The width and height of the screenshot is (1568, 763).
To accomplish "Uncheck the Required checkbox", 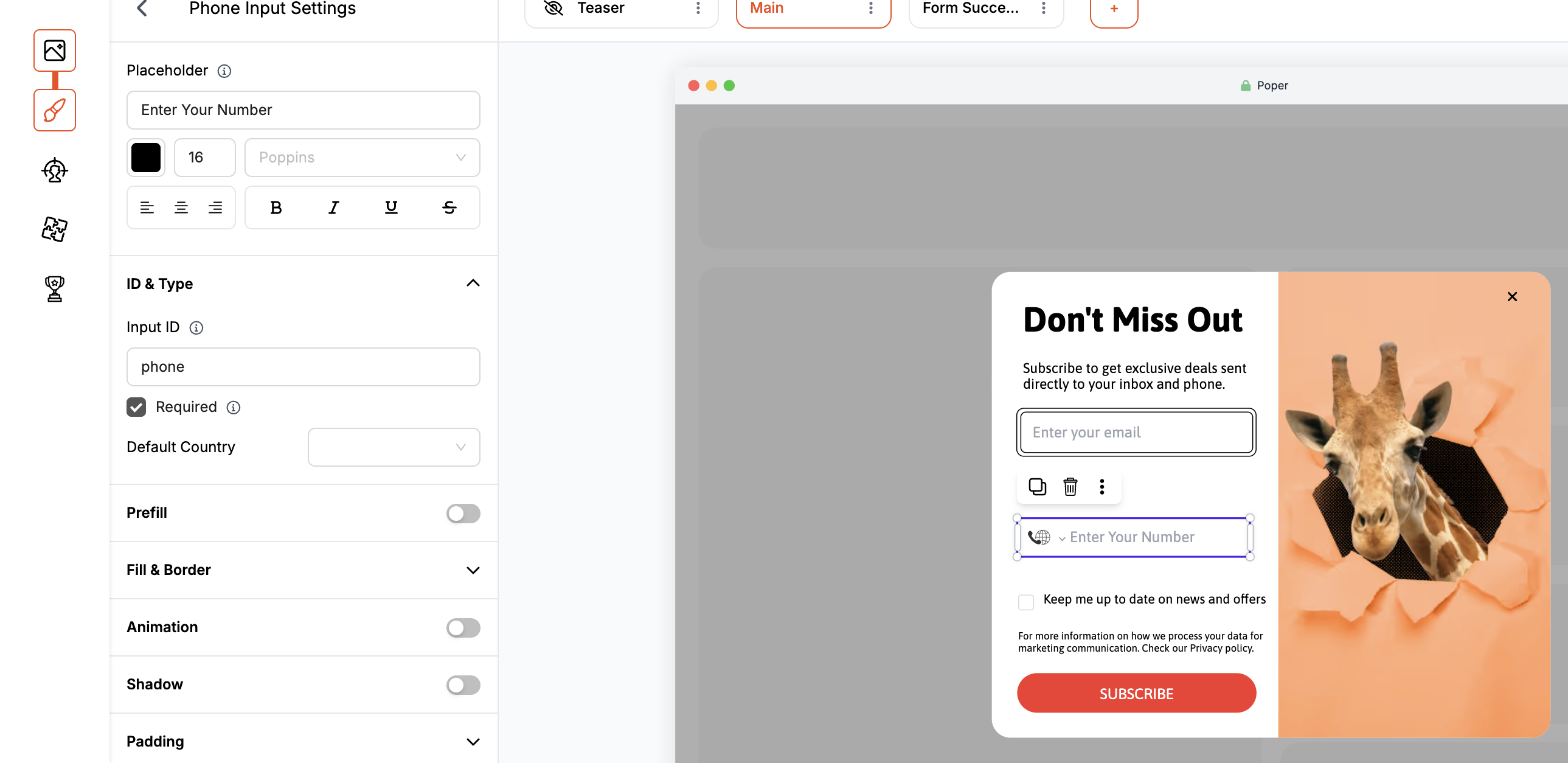I will tap(136, 407).
